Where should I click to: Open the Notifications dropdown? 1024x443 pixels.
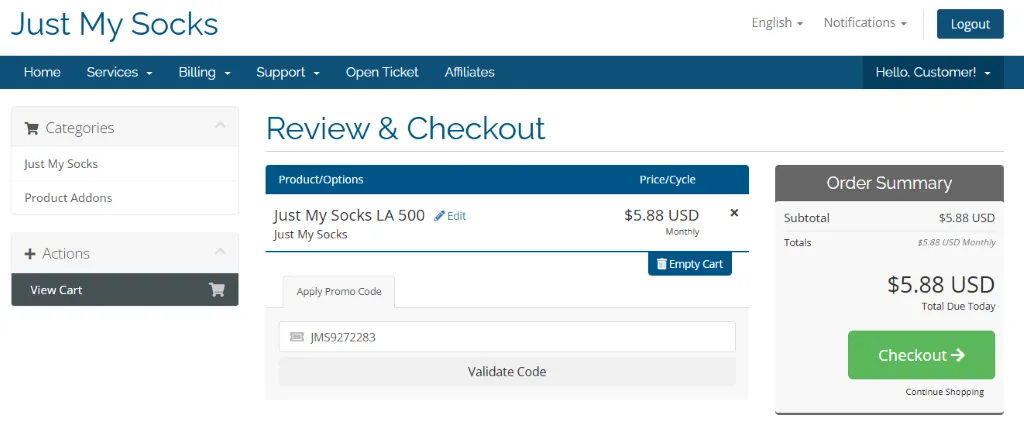click(865, 23)
